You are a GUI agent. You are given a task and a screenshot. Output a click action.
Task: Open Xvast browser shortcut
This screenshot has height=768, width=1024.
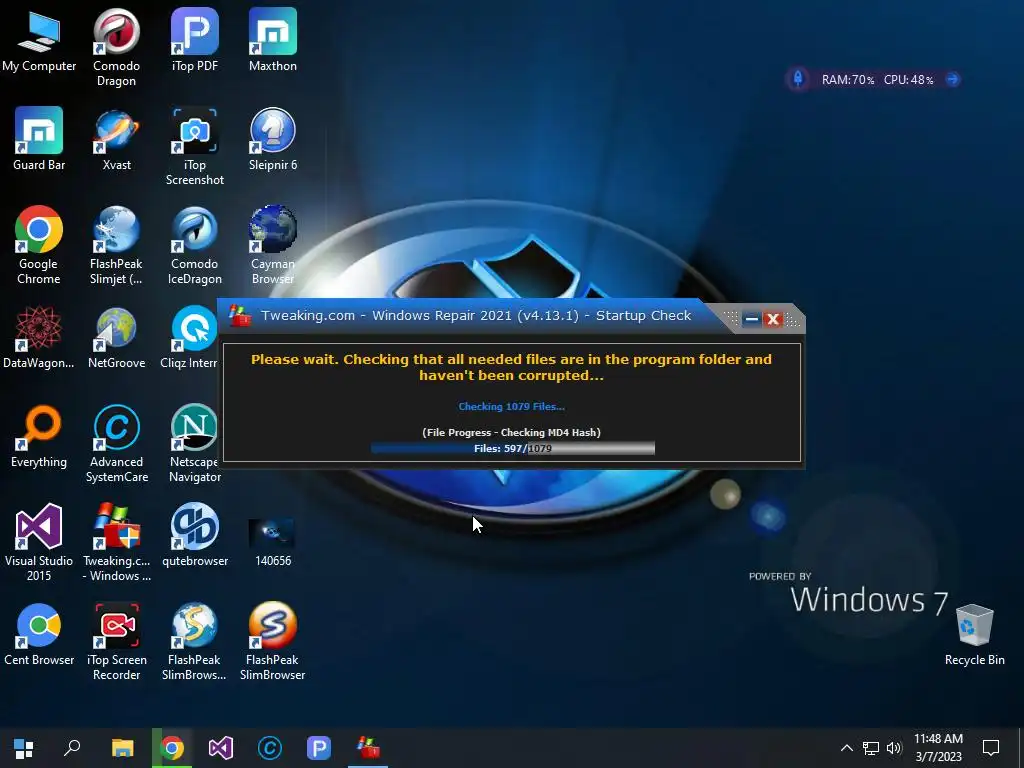coord(116,139)
